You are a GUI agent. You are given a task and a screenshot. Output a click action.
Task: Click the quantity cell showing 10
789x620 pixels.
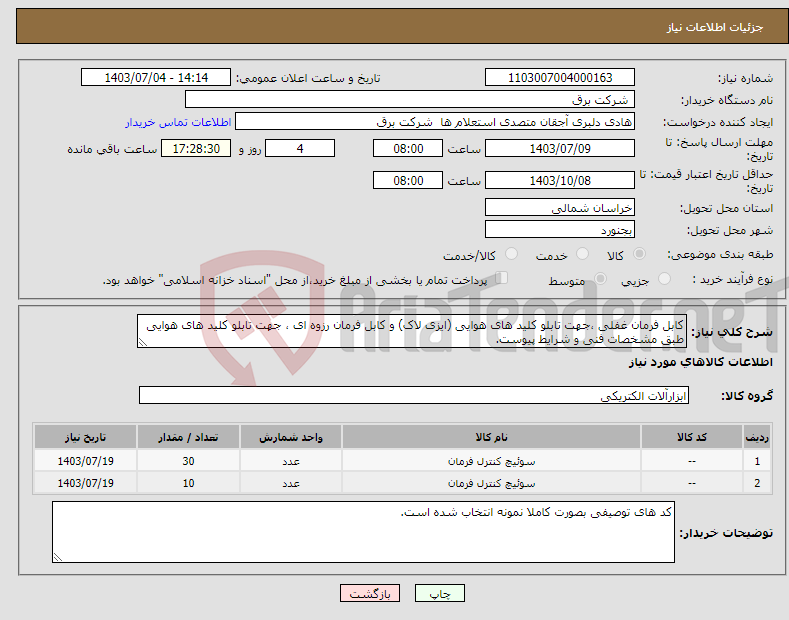point(188,483)
